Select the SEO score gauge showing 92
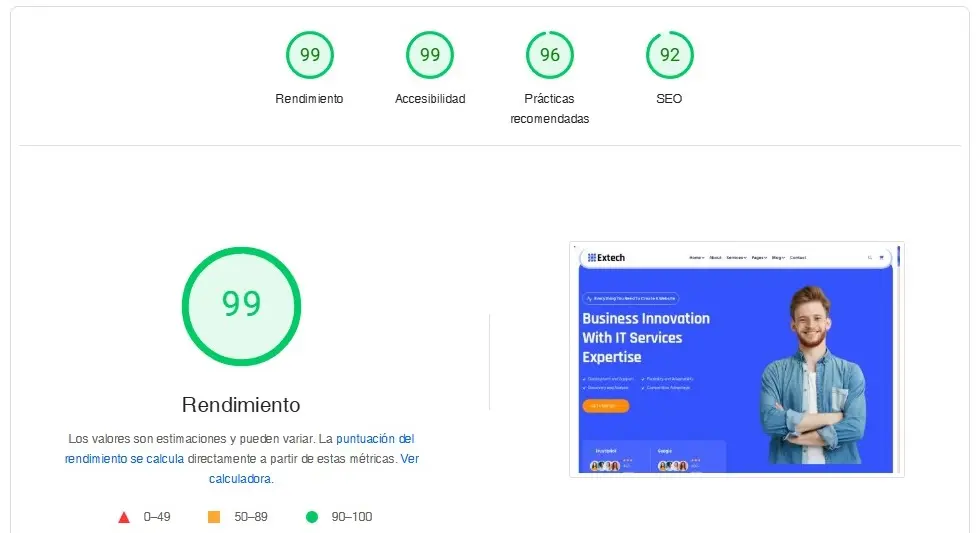The height and width of the screenshot is (533, 979). 669,55
